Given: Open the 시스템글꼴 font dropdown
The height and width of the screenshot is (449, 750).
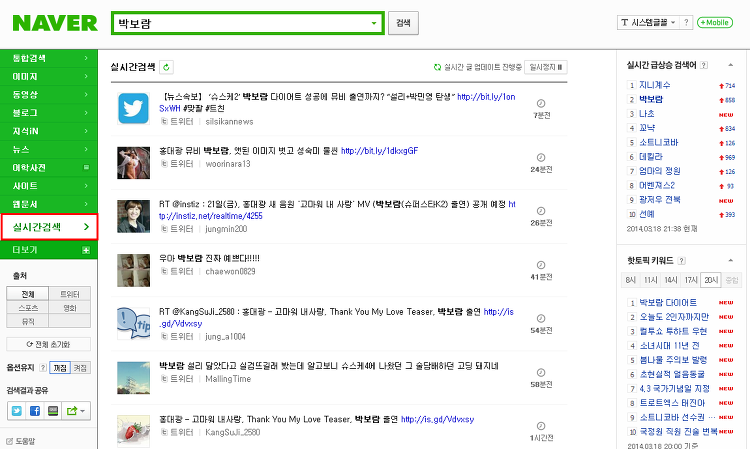Looking at the screenshot, I should point(648,22).
